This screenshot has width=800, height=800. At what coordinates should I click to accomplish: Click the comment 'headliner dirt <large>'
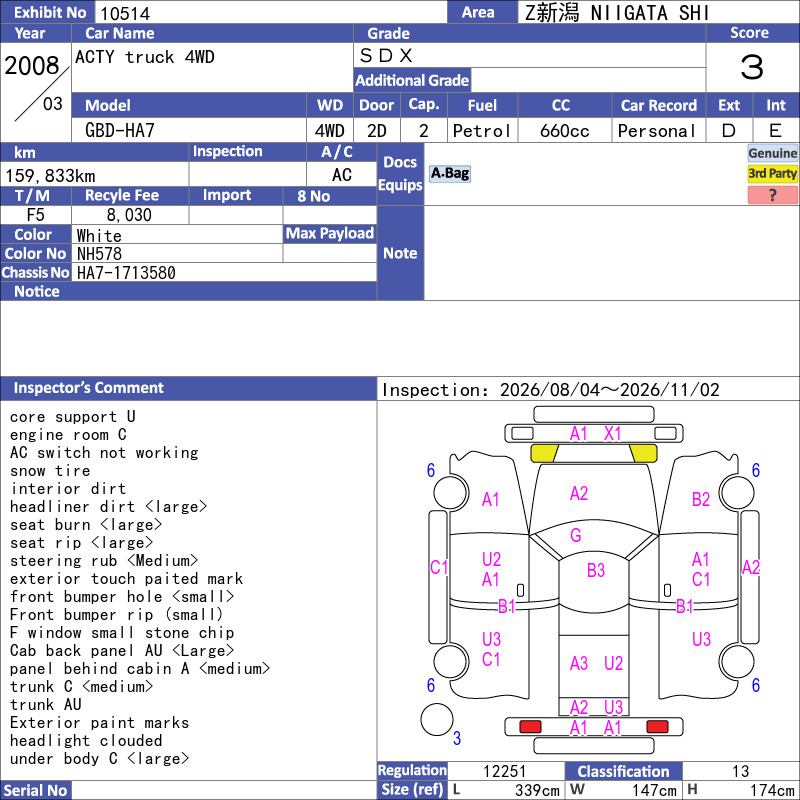coord(108,507)
